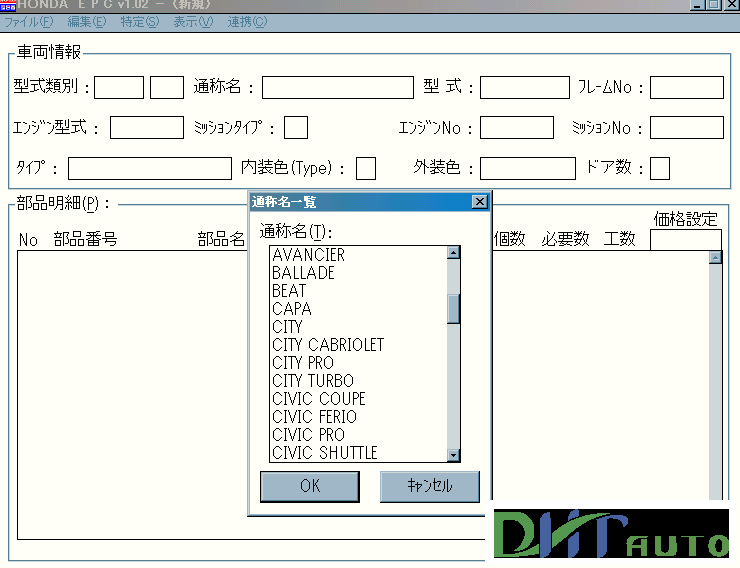
Task: Click the キャンセル button
Action: tap(430, 486)
